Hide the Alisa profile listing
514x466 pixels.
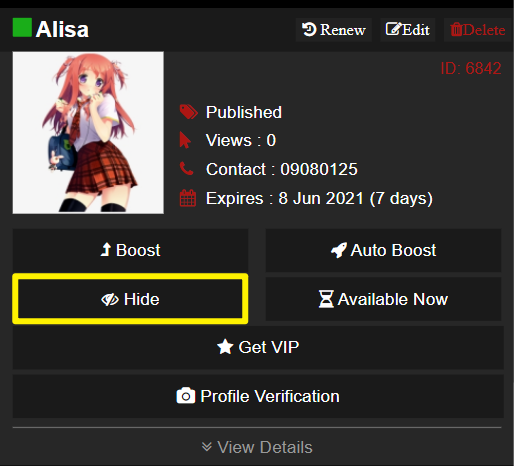point(130,299)
